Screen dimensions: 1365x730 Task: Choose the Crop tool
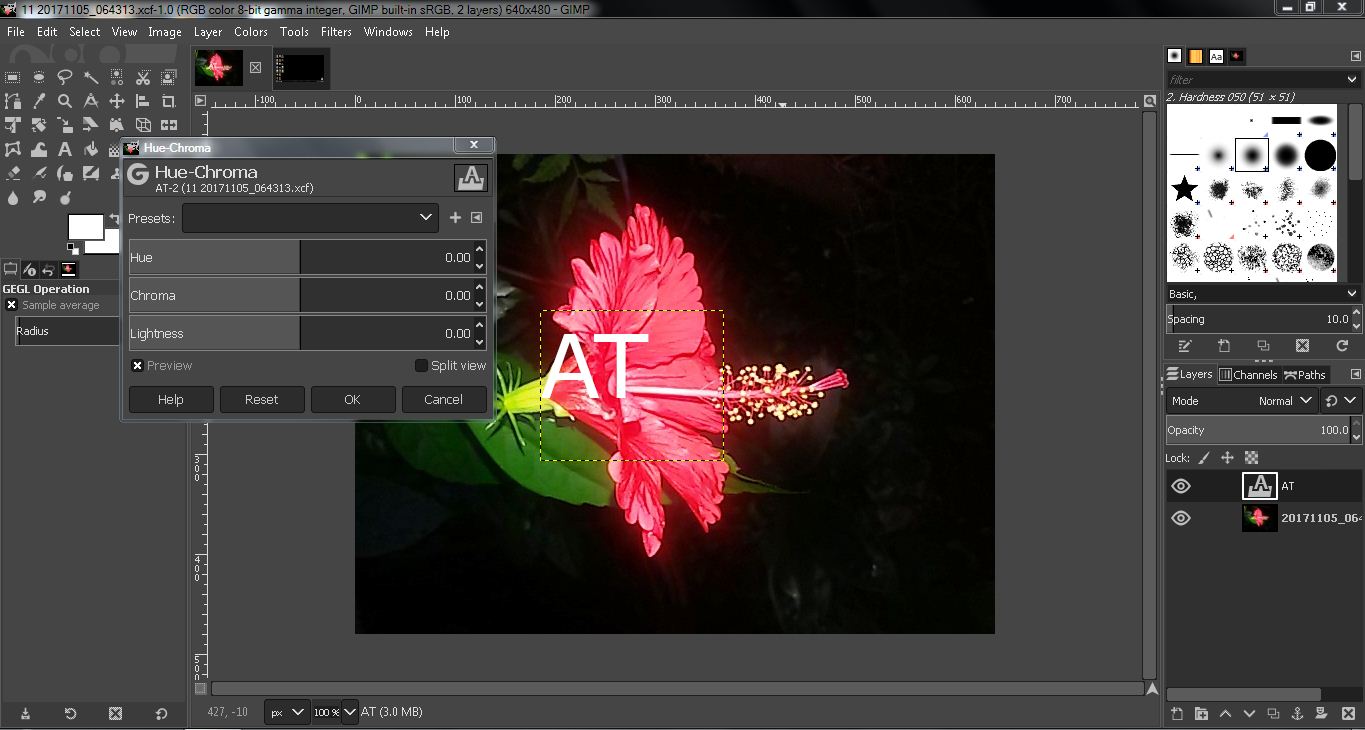[x=166, y=100]
